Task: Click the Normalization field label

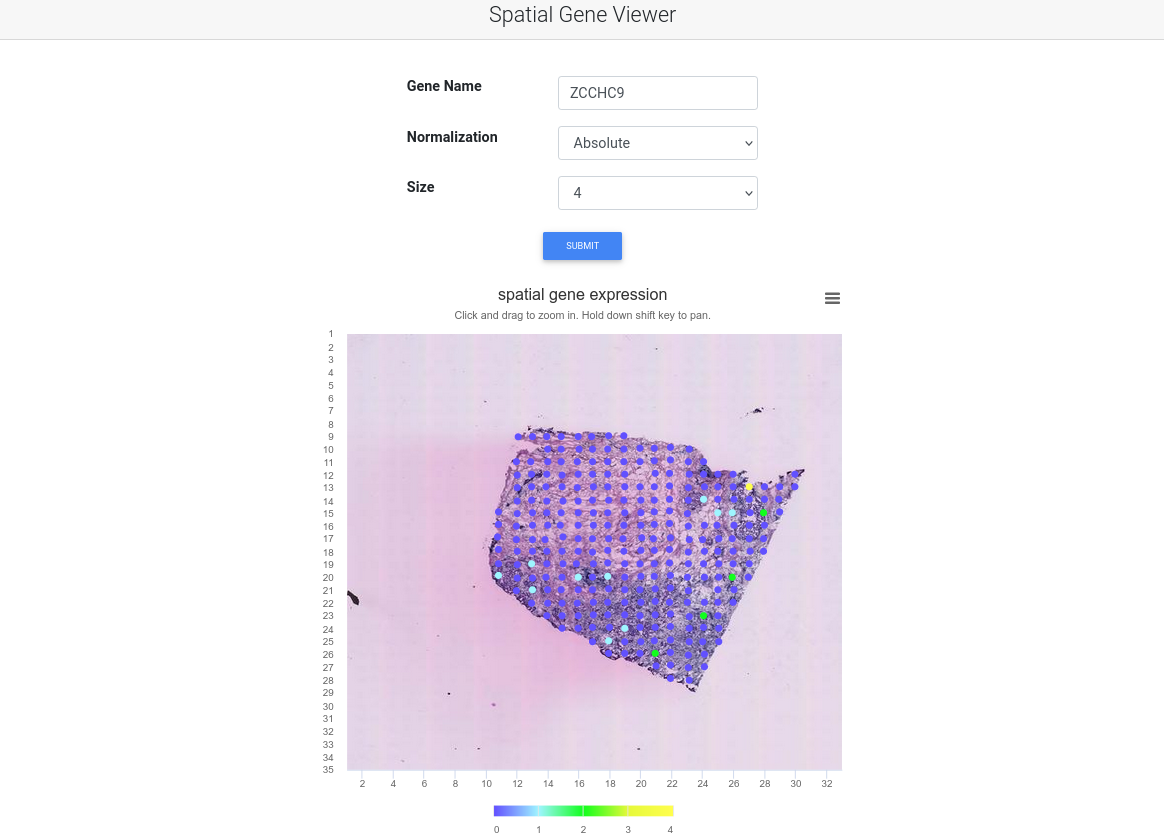Action: [452, 137]
